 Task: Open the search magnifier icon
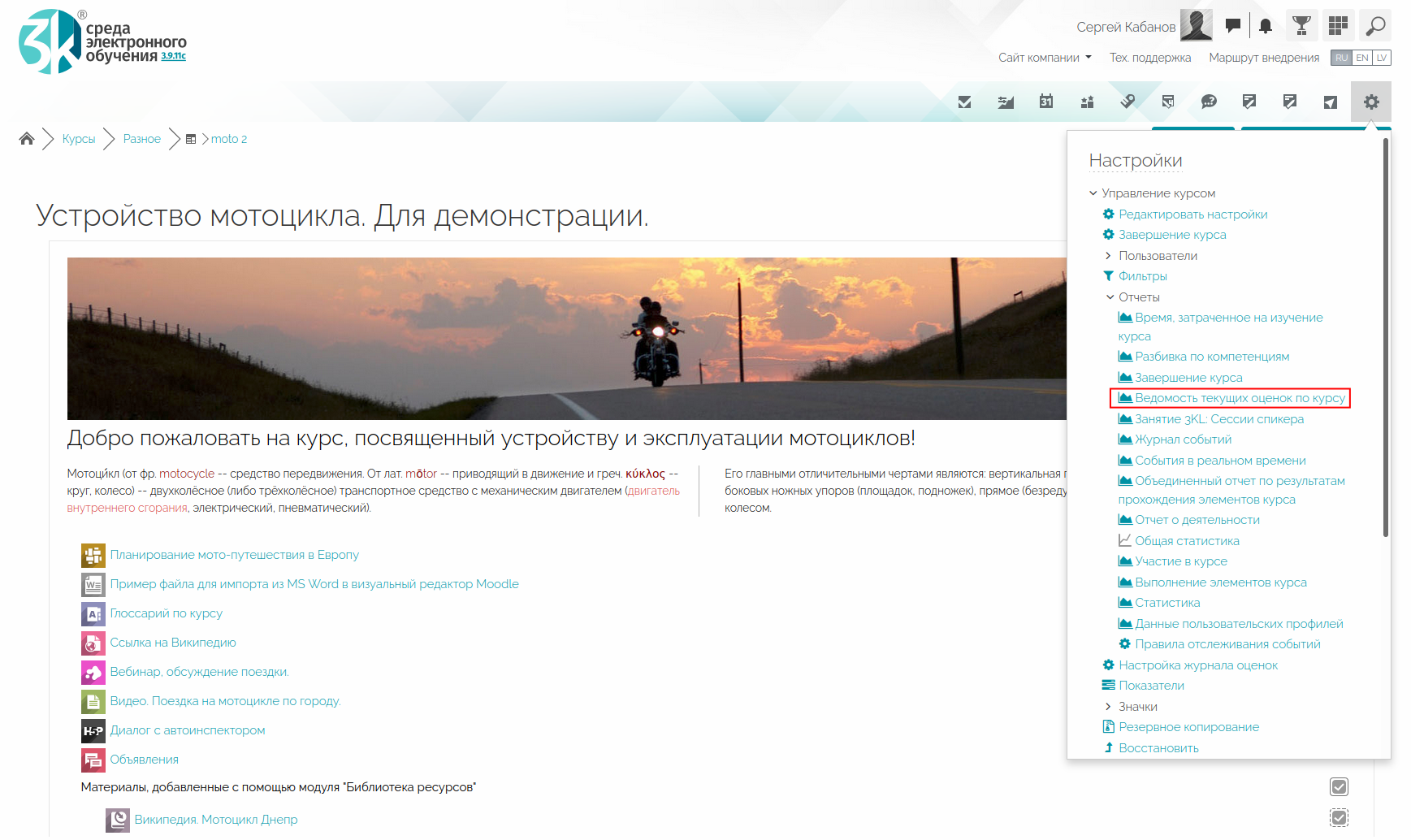(1375, 26)
